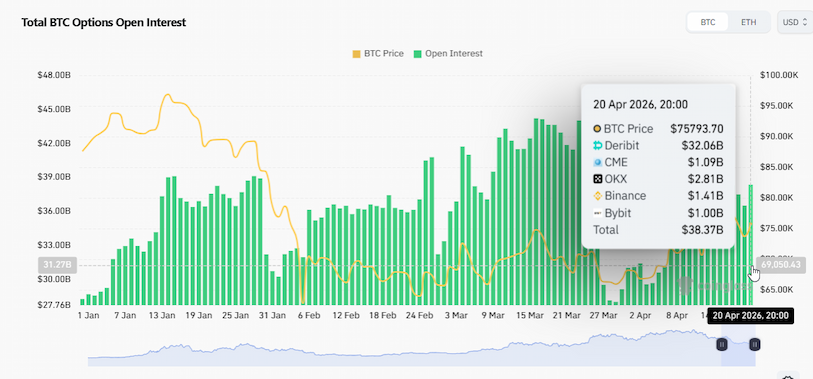Click the green Open Interest legend swatch
The height and width of the screenshot is (379, 813).
(417, 53)
